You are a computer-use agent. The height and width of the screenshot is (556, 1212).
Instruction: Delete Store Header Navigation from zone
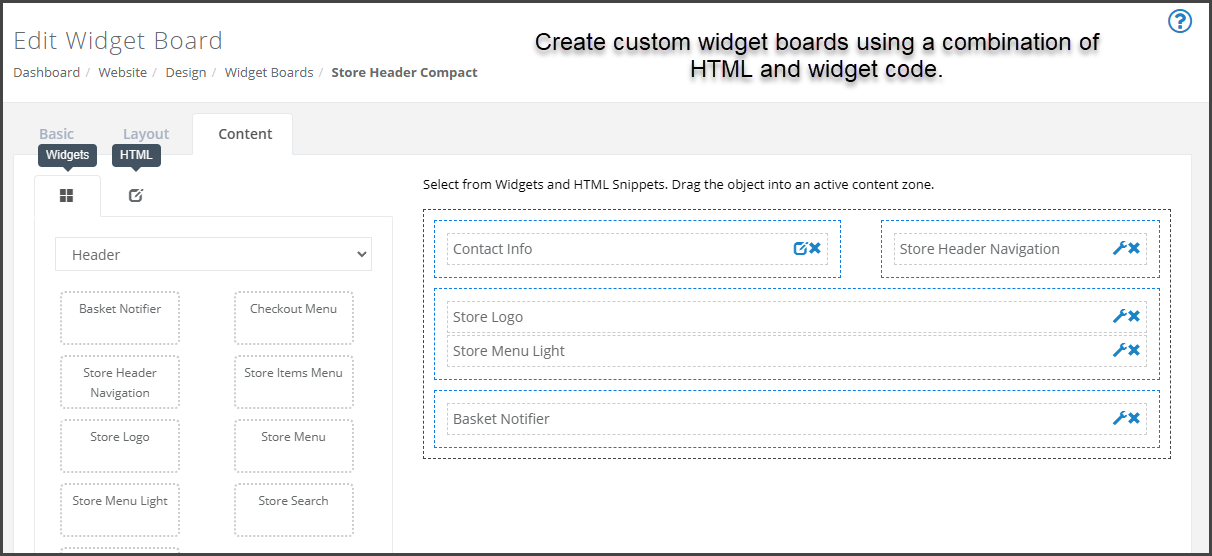1134,249
